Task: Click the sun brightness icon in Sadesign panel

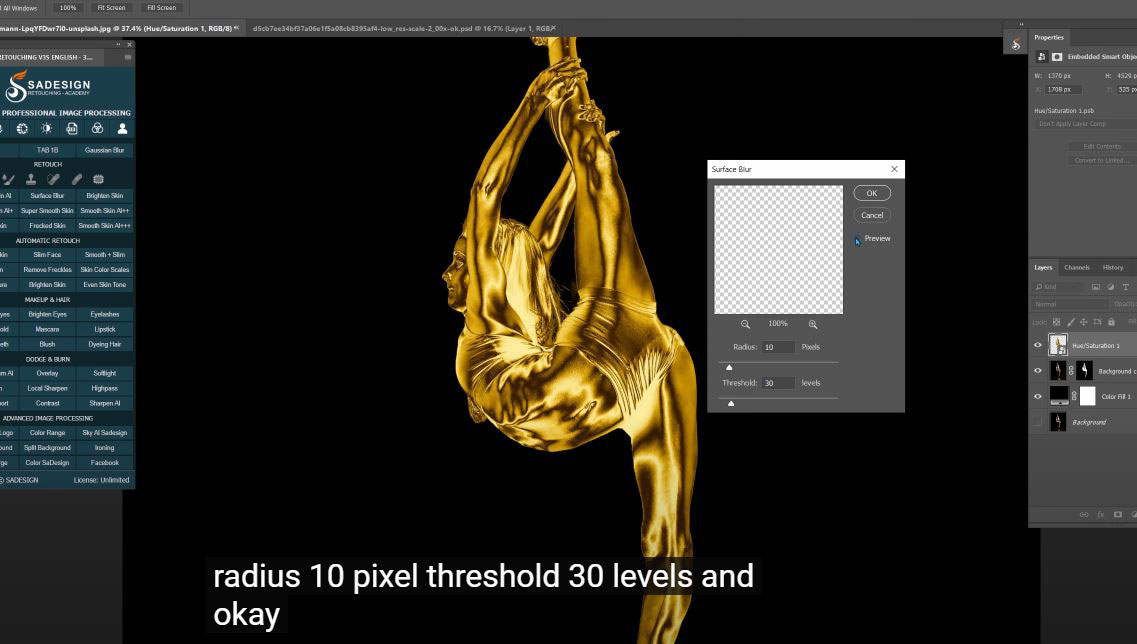Action: 47,128
